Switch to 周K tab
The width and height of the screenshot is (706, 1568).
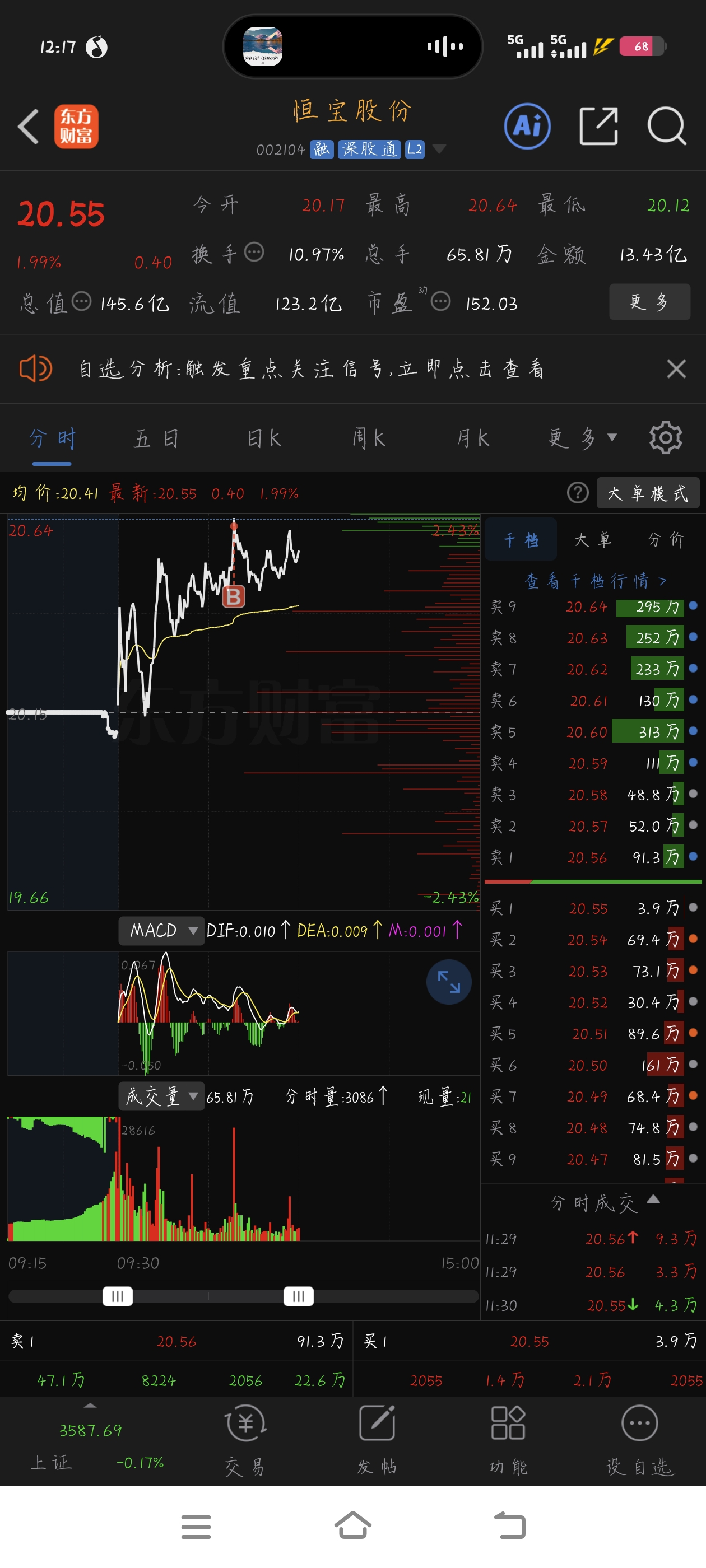point(369,438)
